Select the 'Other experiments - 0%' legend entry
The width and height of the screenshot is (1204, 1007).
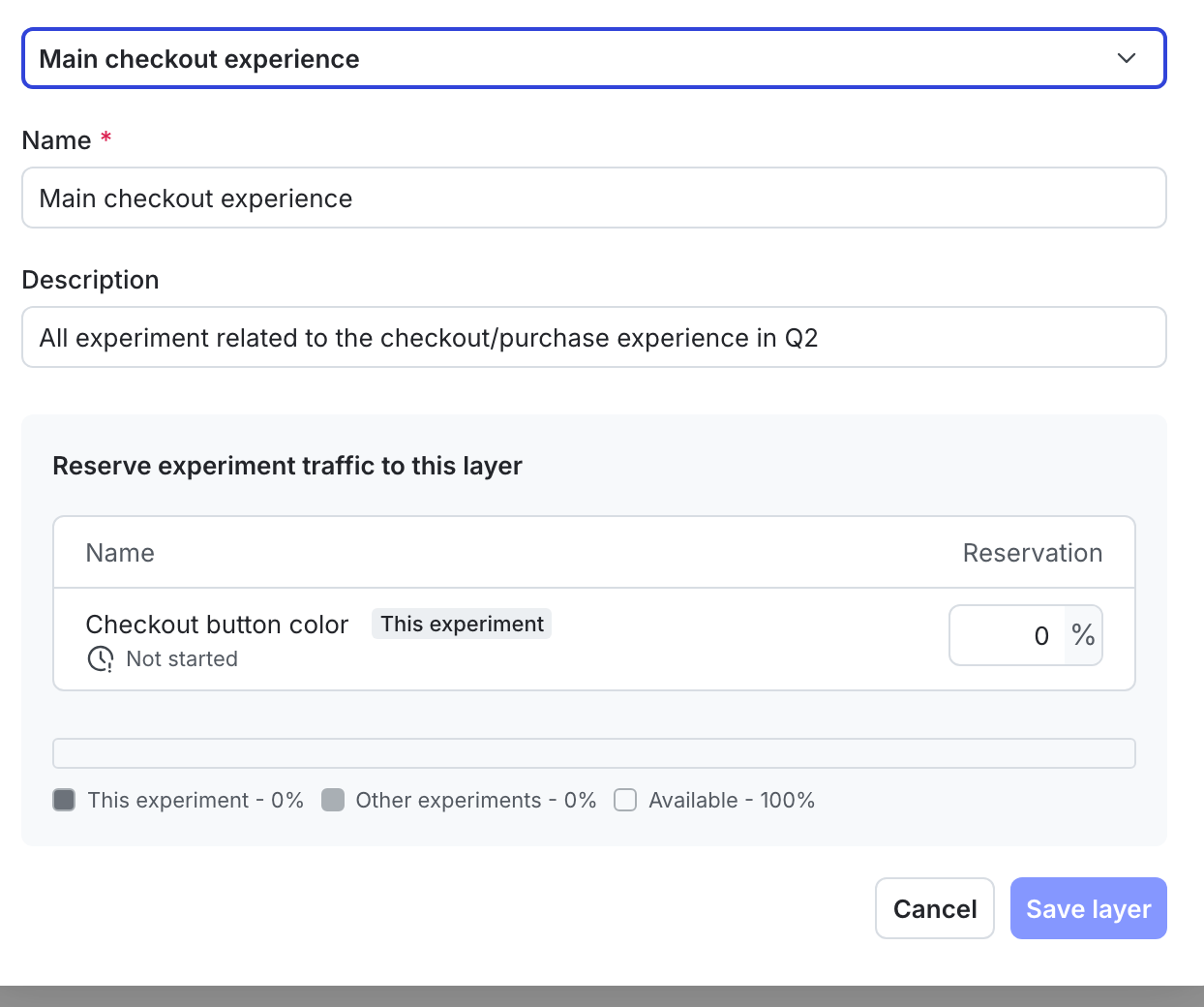tap(463, 800)
